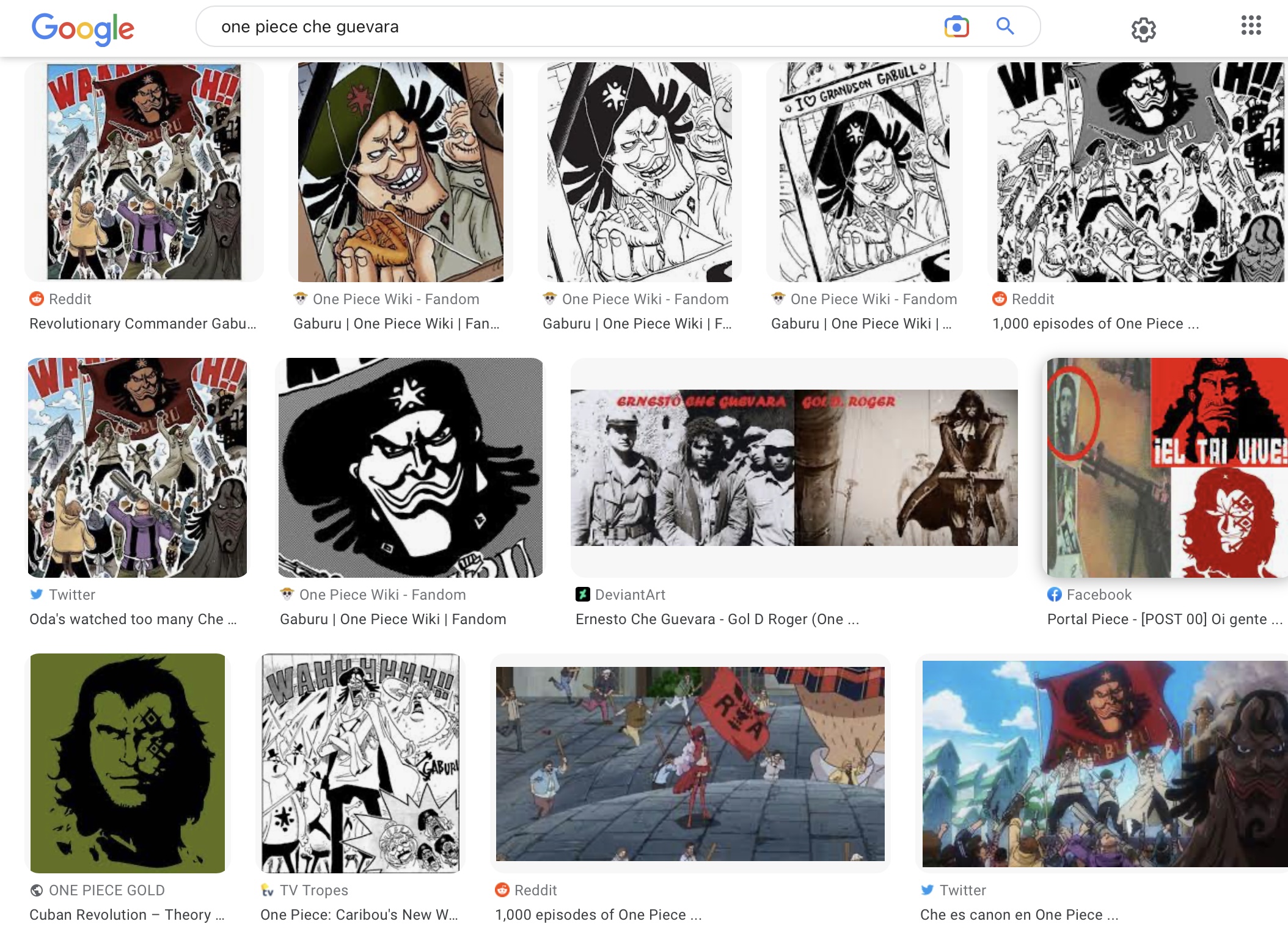Click the Facebook source icon
This screenshot has width=1288, height=935.
click(x=1054, y=594)
